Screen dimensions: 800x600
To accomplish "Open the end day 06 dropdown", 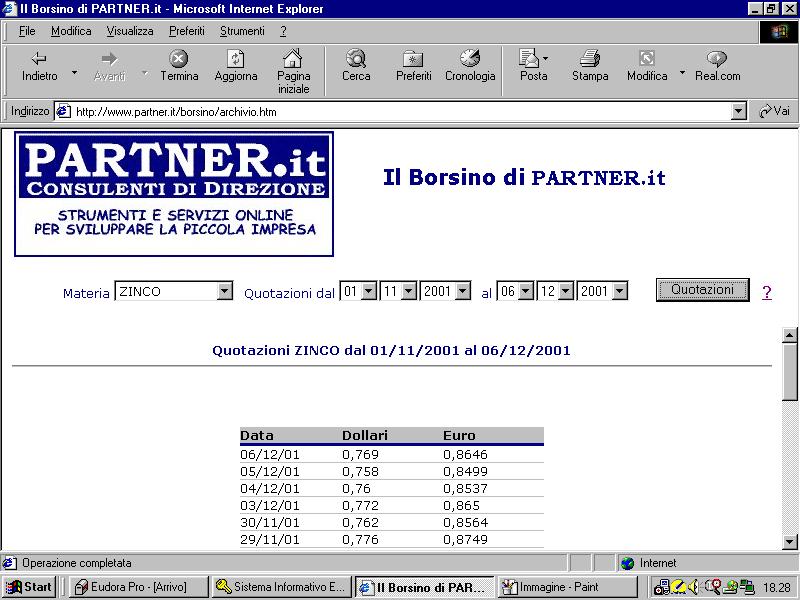I will tap(515, 291).
